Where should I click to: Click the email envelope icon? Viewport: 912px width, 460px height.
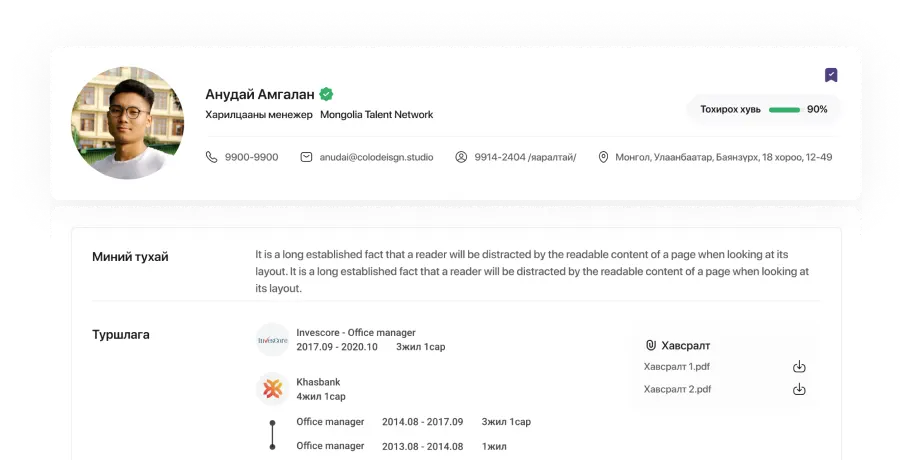pos(306,157)
